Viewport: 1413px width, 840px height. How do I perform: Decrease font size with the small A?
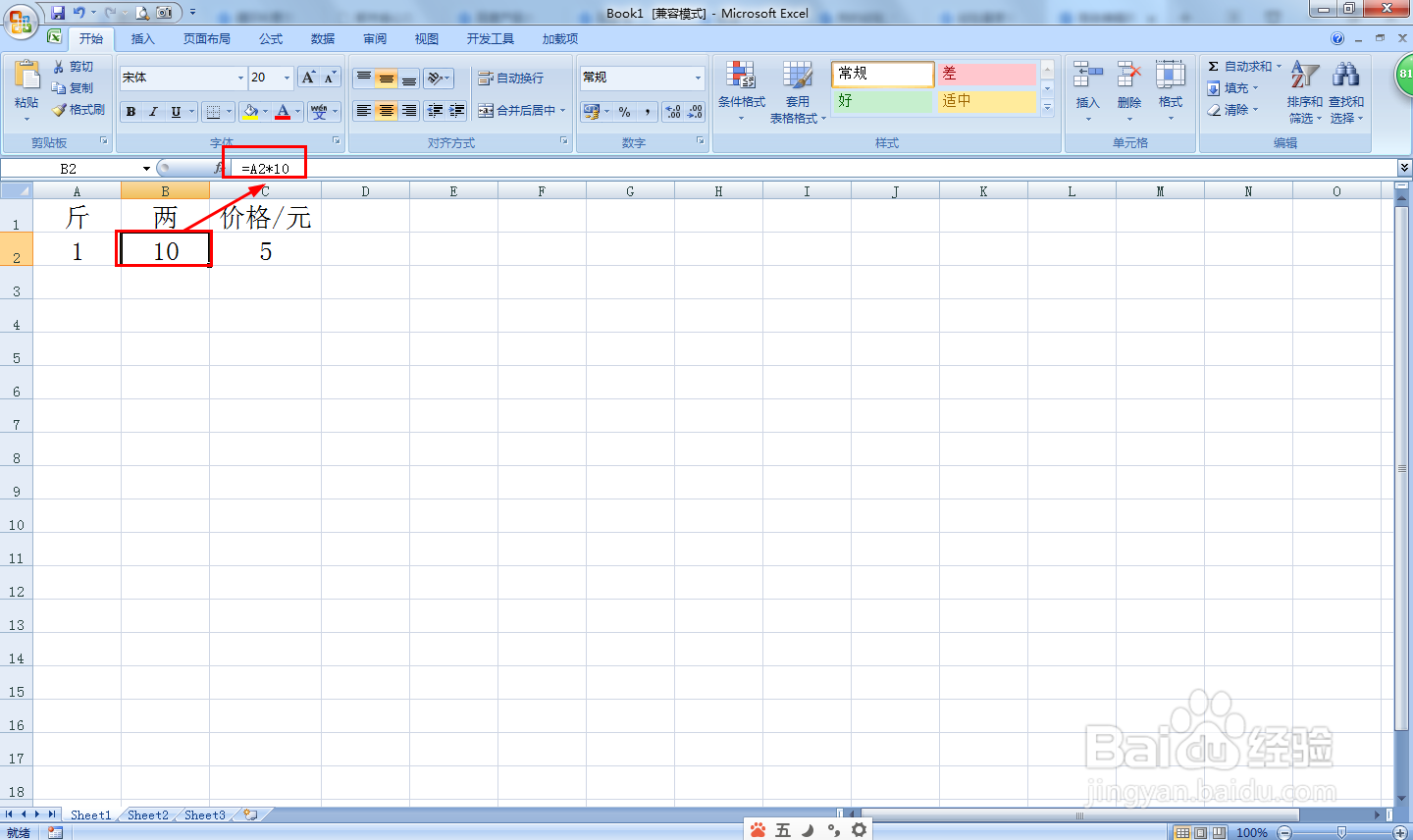tap(330, 78)
